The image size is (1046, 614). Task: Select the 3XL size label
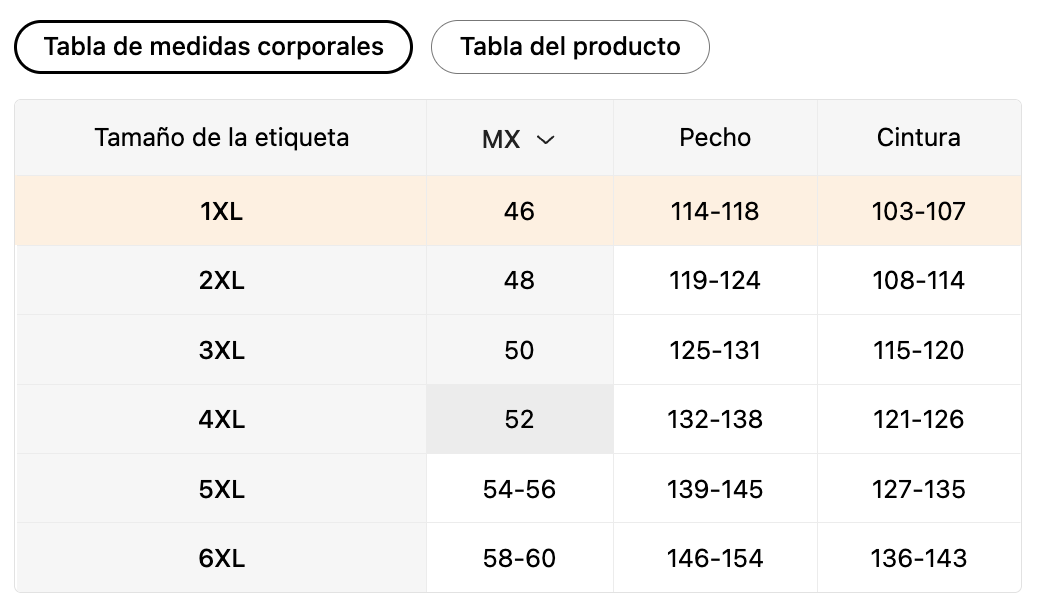click(x=221, y=350)
